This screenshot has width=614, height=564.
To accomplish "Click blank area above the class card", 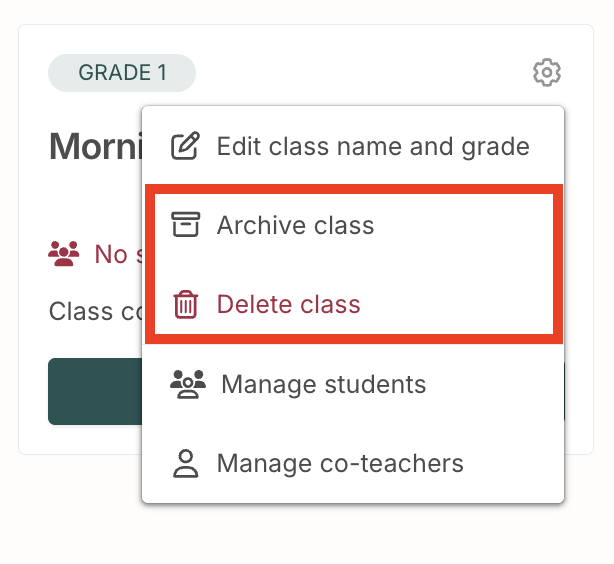I will point(305,11).
